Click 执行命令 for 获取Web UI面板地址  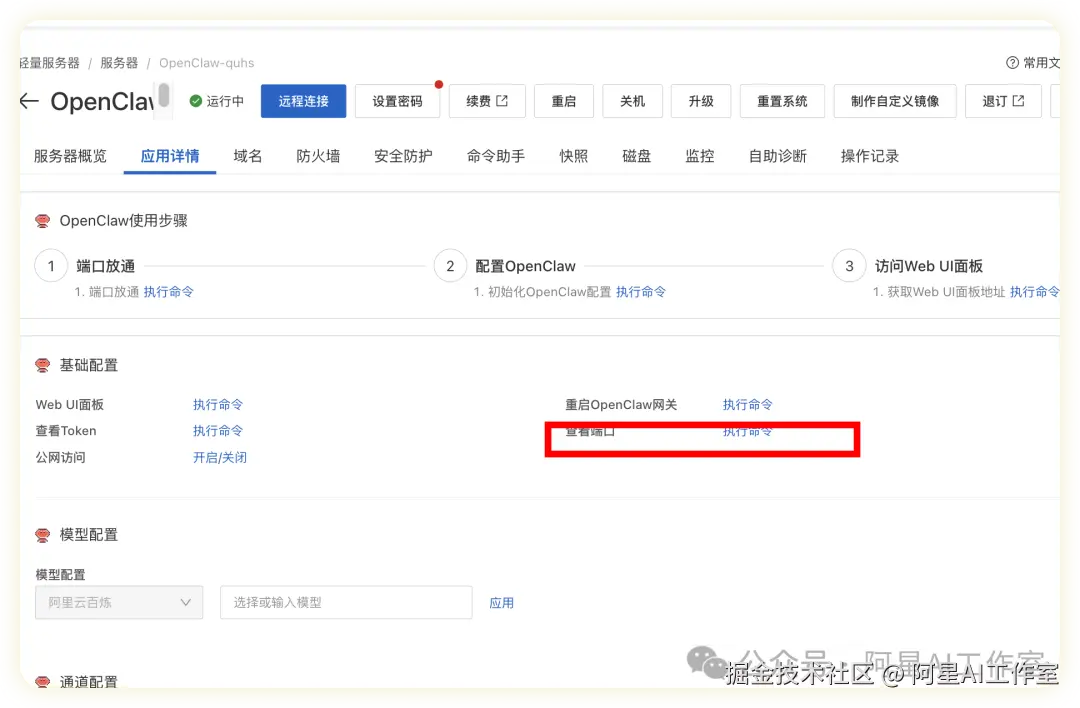point(1035,292)
